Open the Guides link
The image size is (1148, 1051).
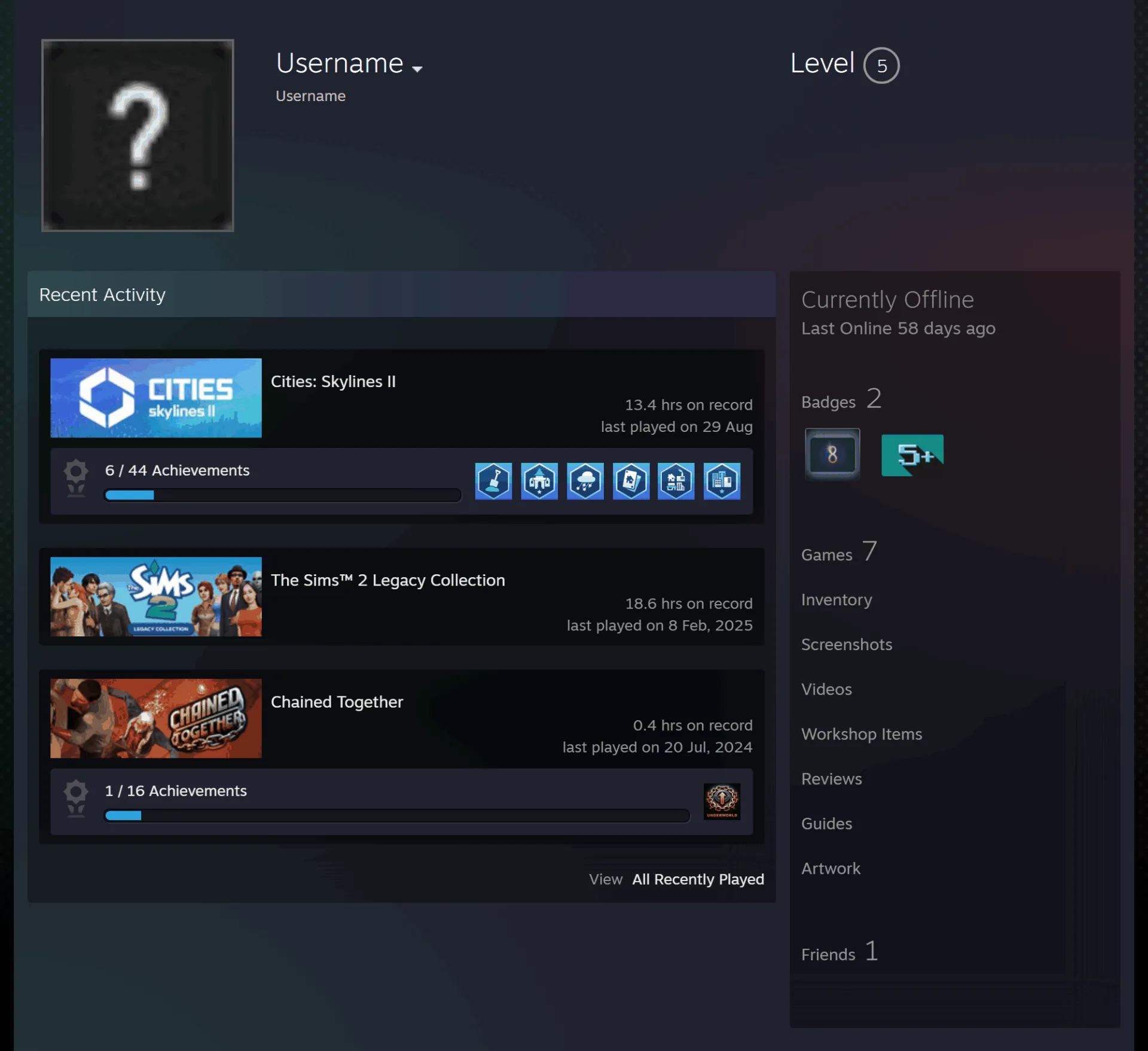(x=827, y=824)
